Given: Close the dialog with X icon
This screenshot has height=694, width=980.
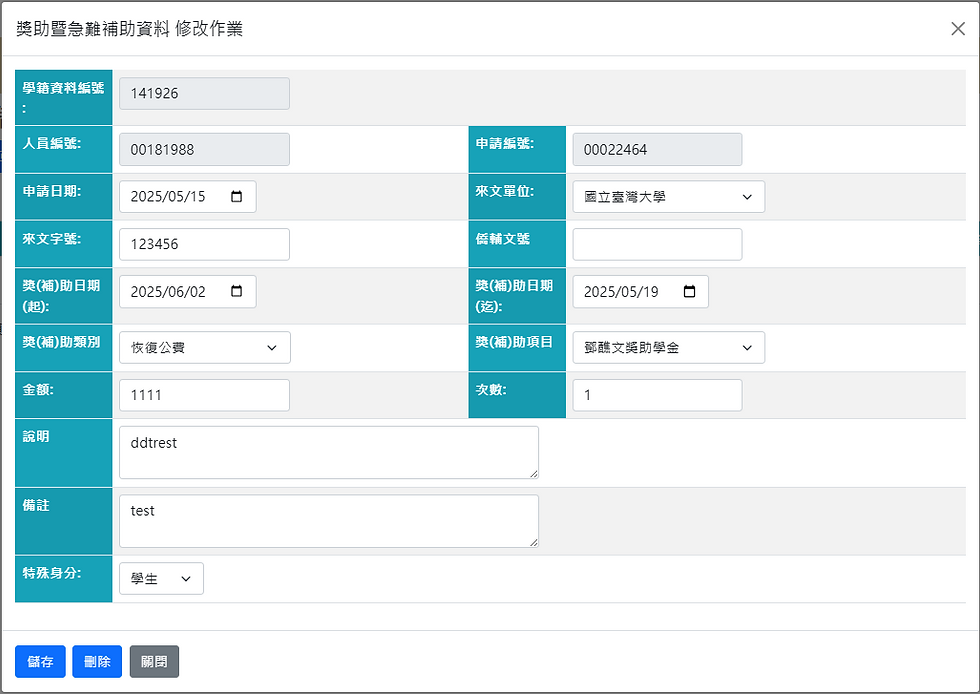Looking at the screenshot, I should pos(957,29).
